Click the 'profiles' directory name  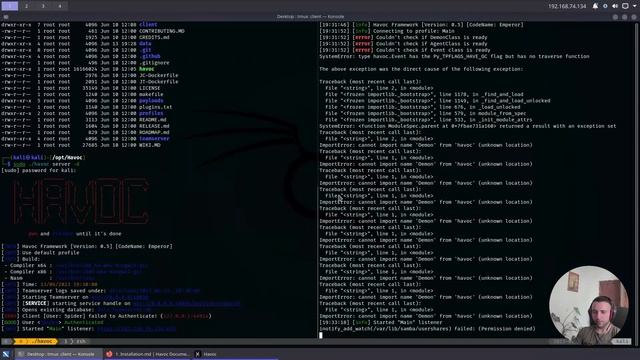pyautogui.click(x=151, y=113)
